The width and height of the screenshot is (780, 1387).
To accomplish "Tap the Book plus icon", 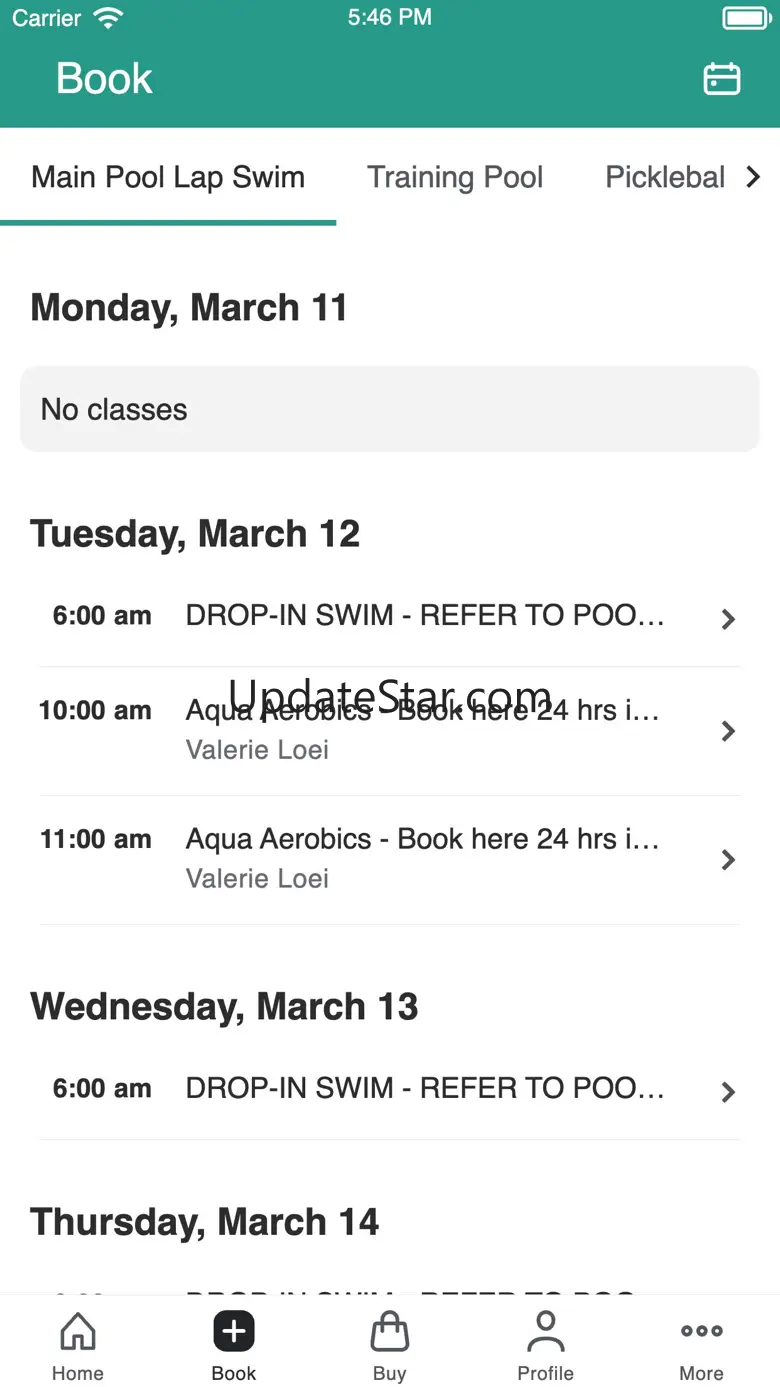I will [234, 1332].
